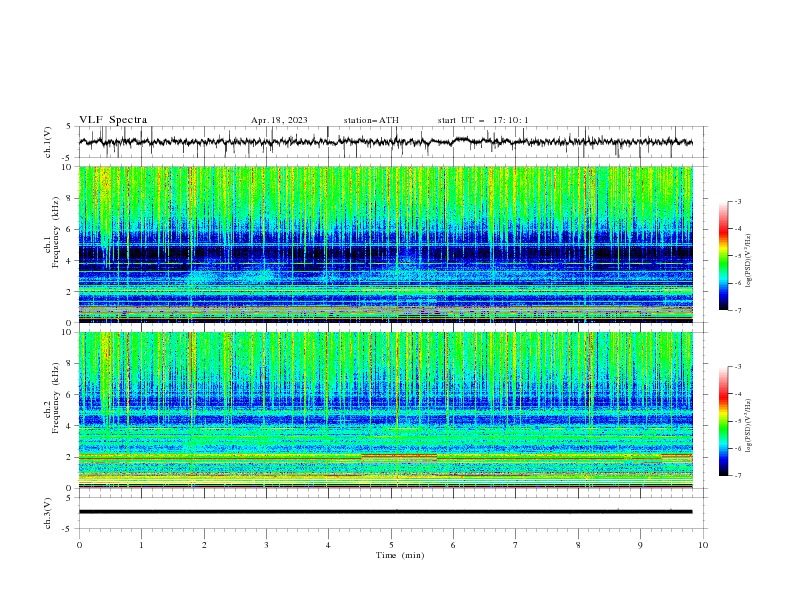The width and height of the screenshot is (792, 612).
Task: Click the upper 'log(PSD)(V²/Hz)' colorbar label
Action: click(x=748, y=261)
